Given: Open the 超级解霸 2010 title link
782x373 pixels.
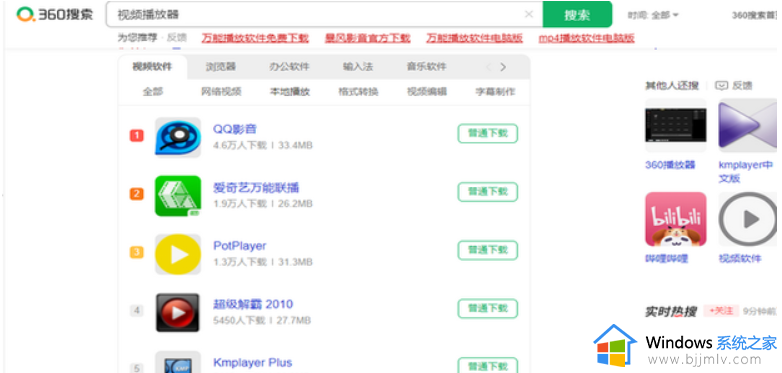Looking at the screenshot, I should (x=253, y=304).
